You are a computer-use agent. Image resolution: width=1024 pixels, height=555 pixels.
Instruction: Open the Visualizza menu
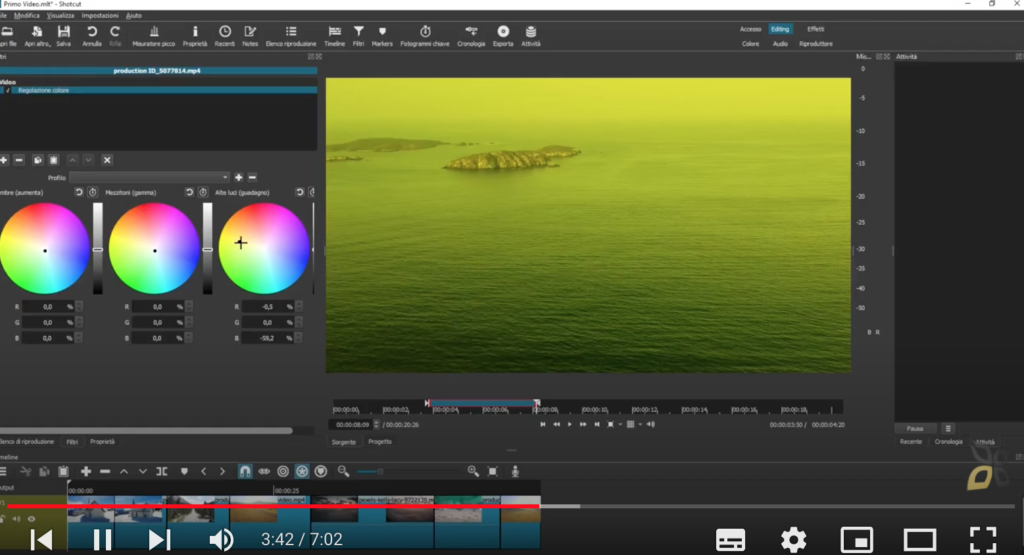click(60, 15)
